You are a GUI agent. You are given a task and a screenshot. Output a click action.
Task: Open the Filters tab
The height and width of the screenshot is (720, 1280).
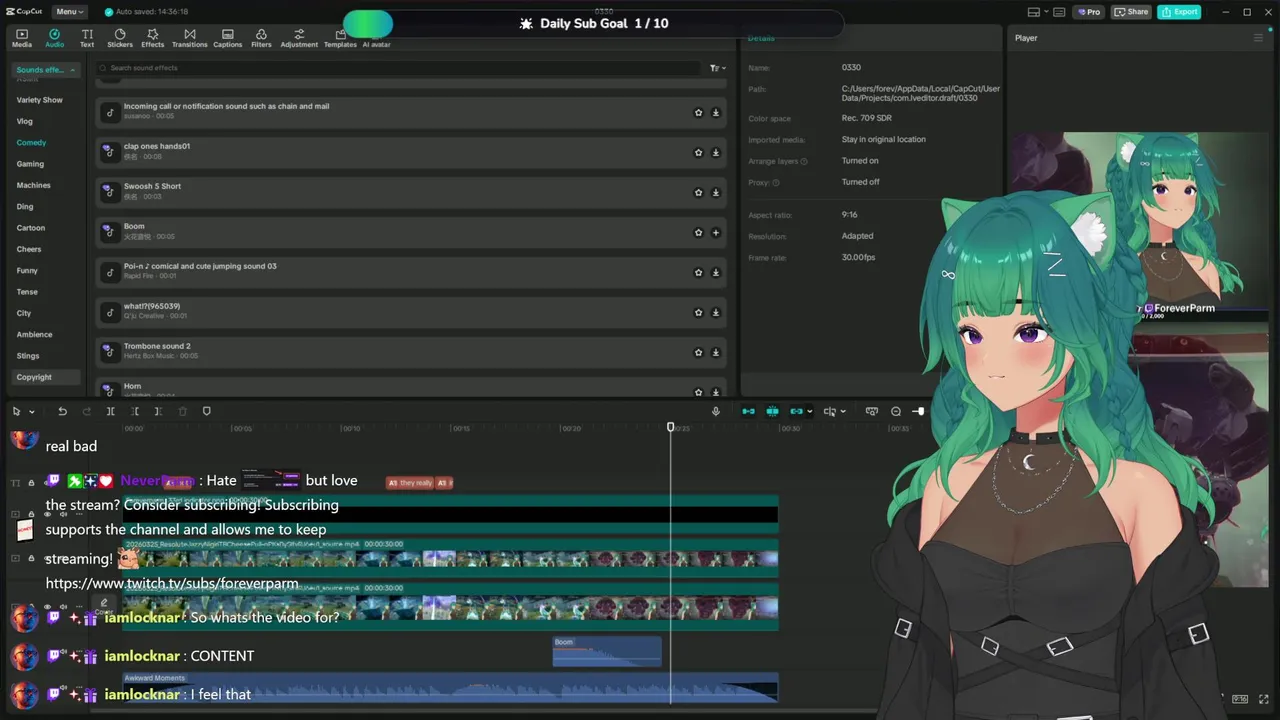point(261,38)
